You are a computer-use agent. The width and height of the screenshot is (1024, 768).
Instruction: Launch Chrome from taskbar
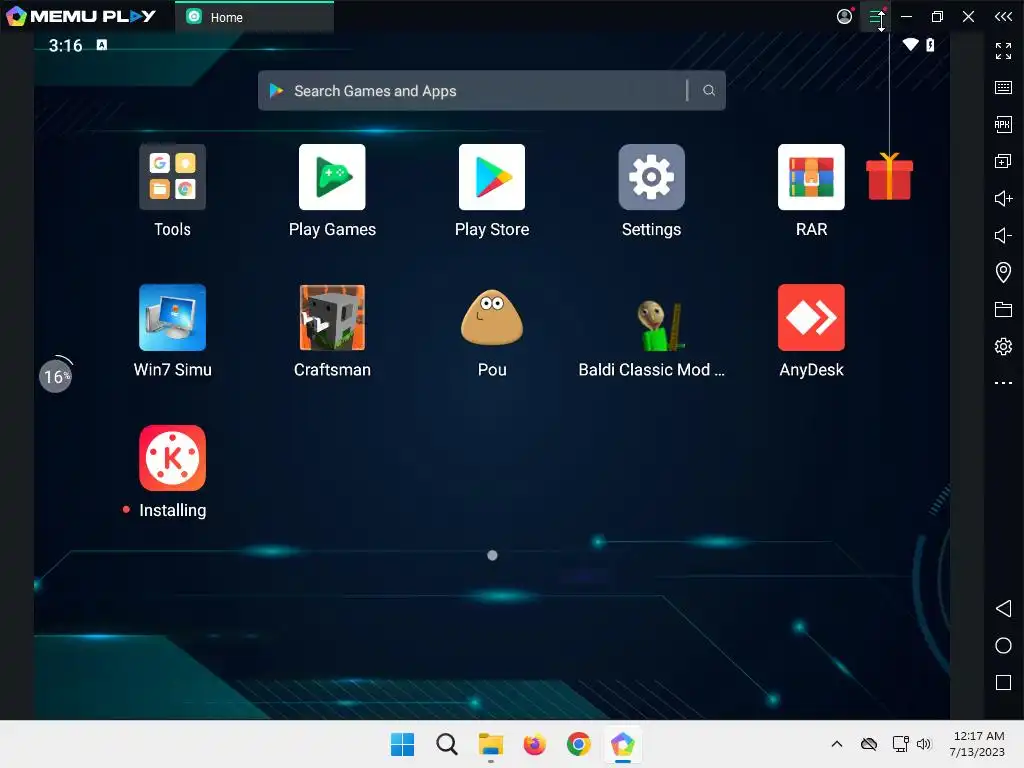(x=578, y=744)
